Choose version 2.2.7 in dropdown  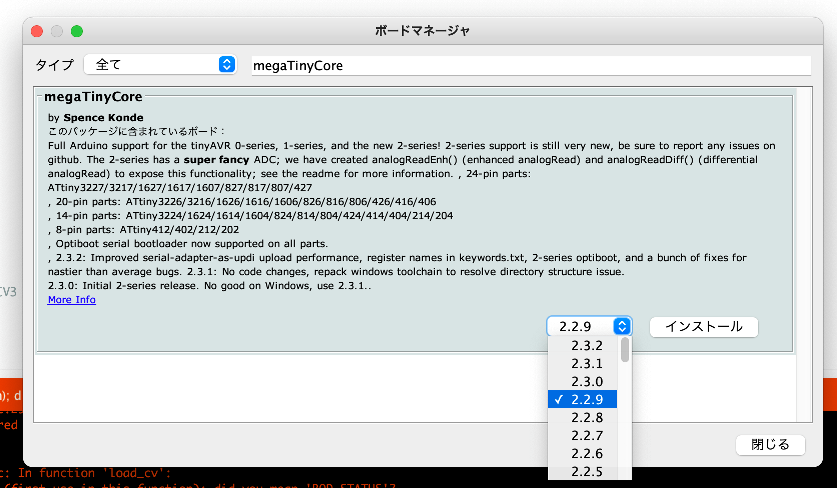586,436
